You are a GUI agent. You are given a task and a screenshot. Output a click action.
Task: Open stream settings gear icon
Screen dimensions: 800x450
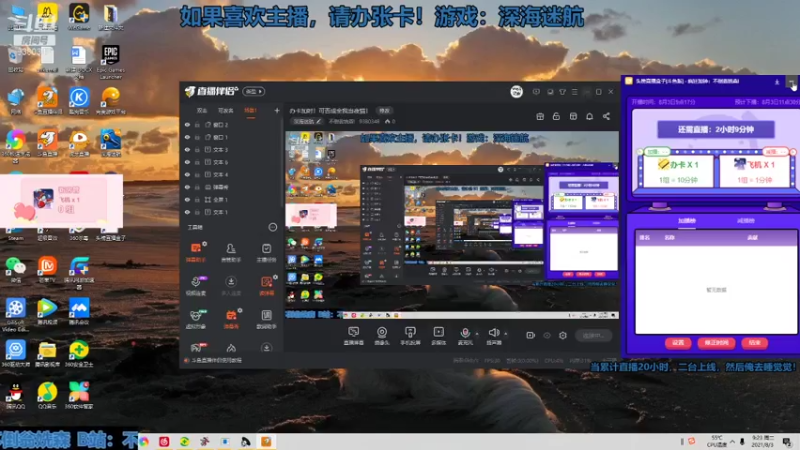[563, 335]
